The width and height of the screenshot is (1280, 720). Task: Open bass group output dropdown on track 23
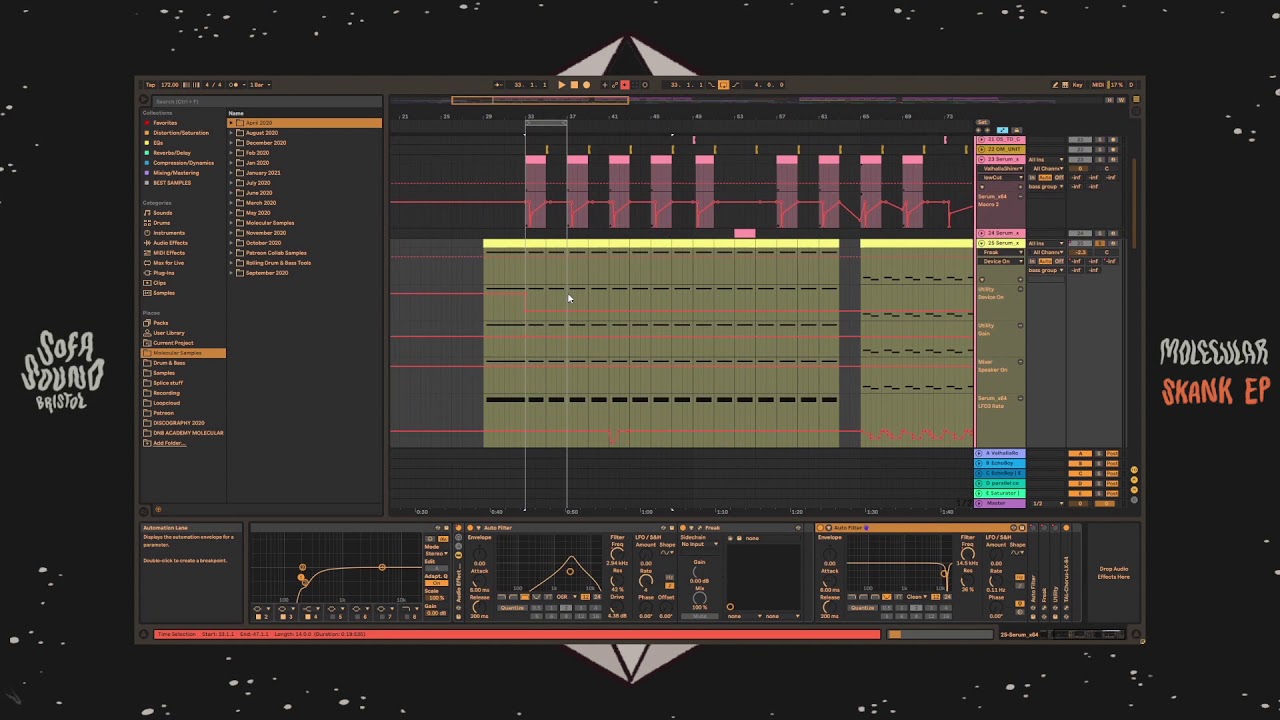1045,186
